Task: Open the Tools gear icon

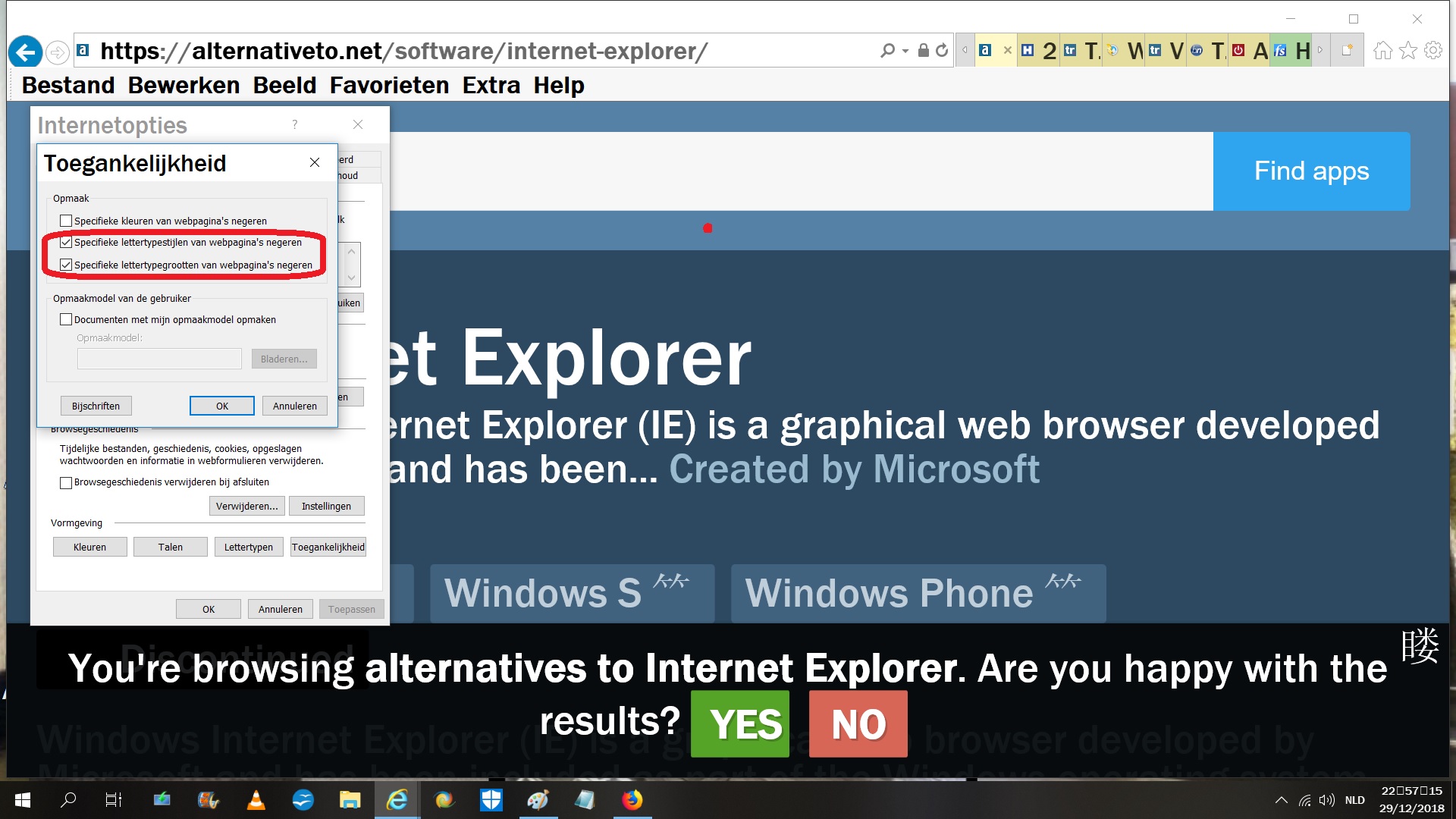Action: (x=1433, y=51)
